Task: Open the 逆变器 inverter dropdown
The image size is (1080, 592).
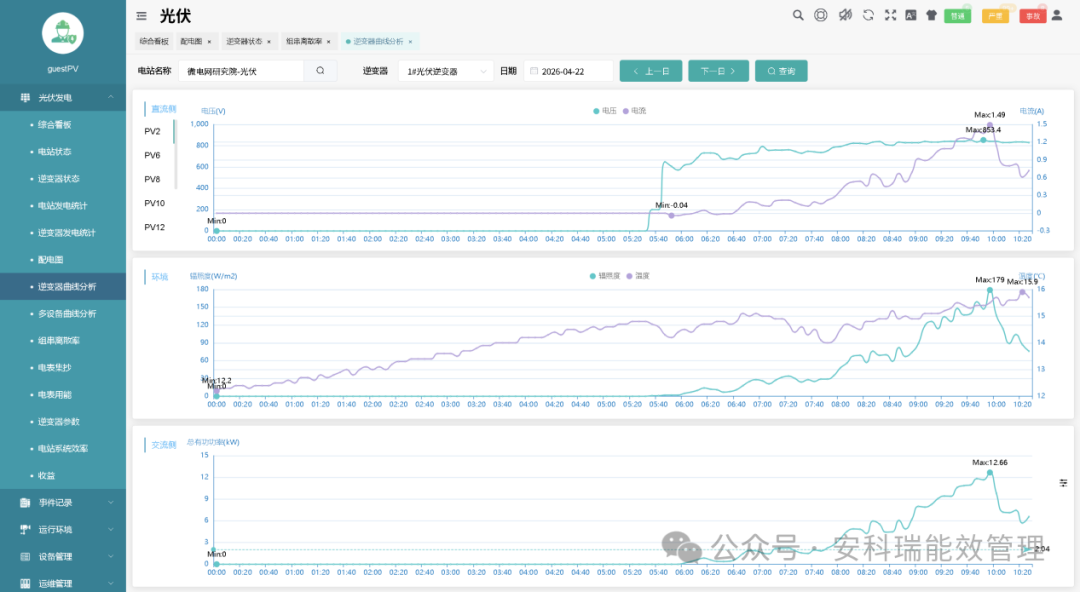Action: click(x=446, y=71)
